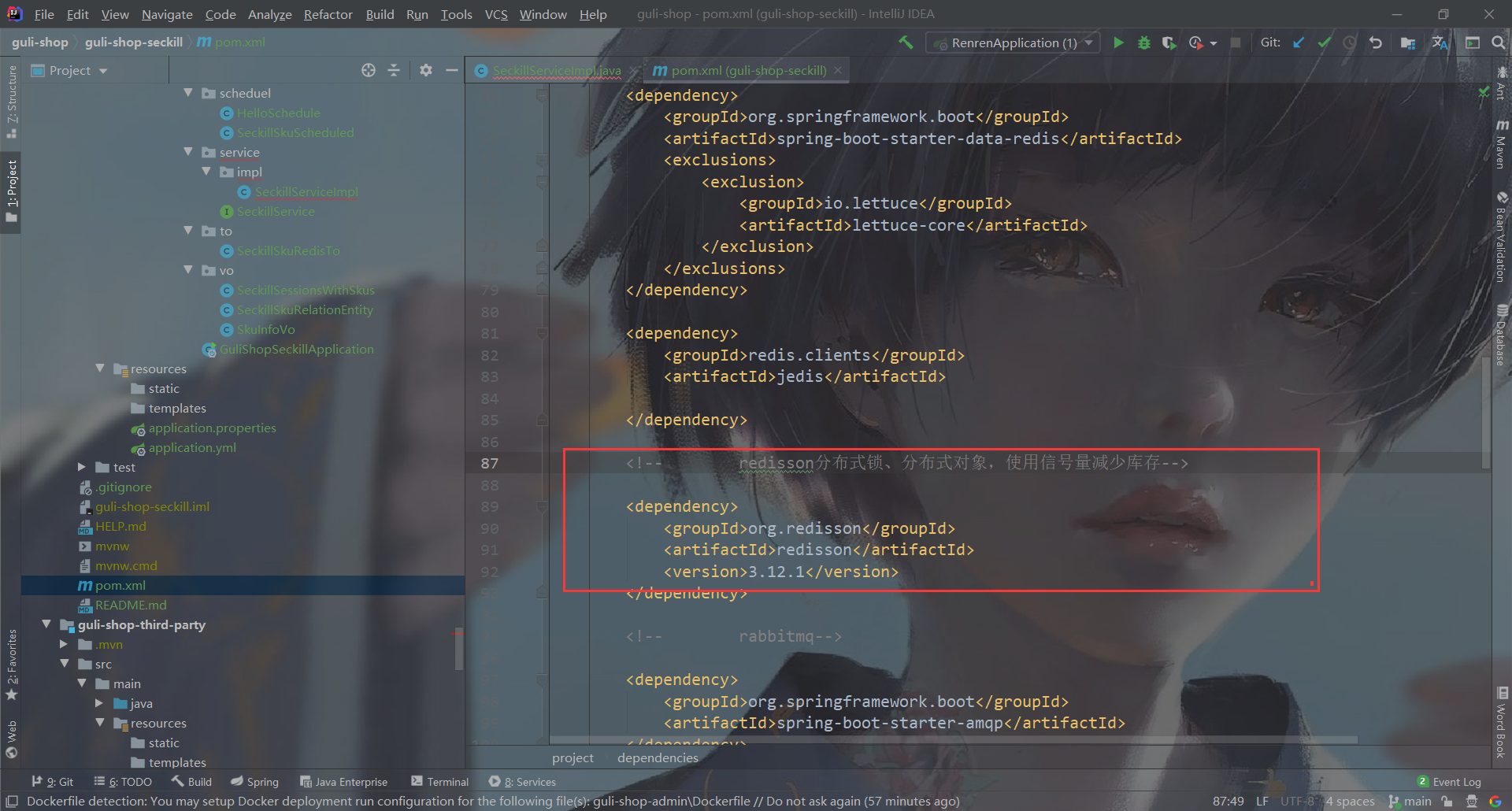The image size is (1512, 811).
Task: Collapse the vo package folder
Action: 188,270
